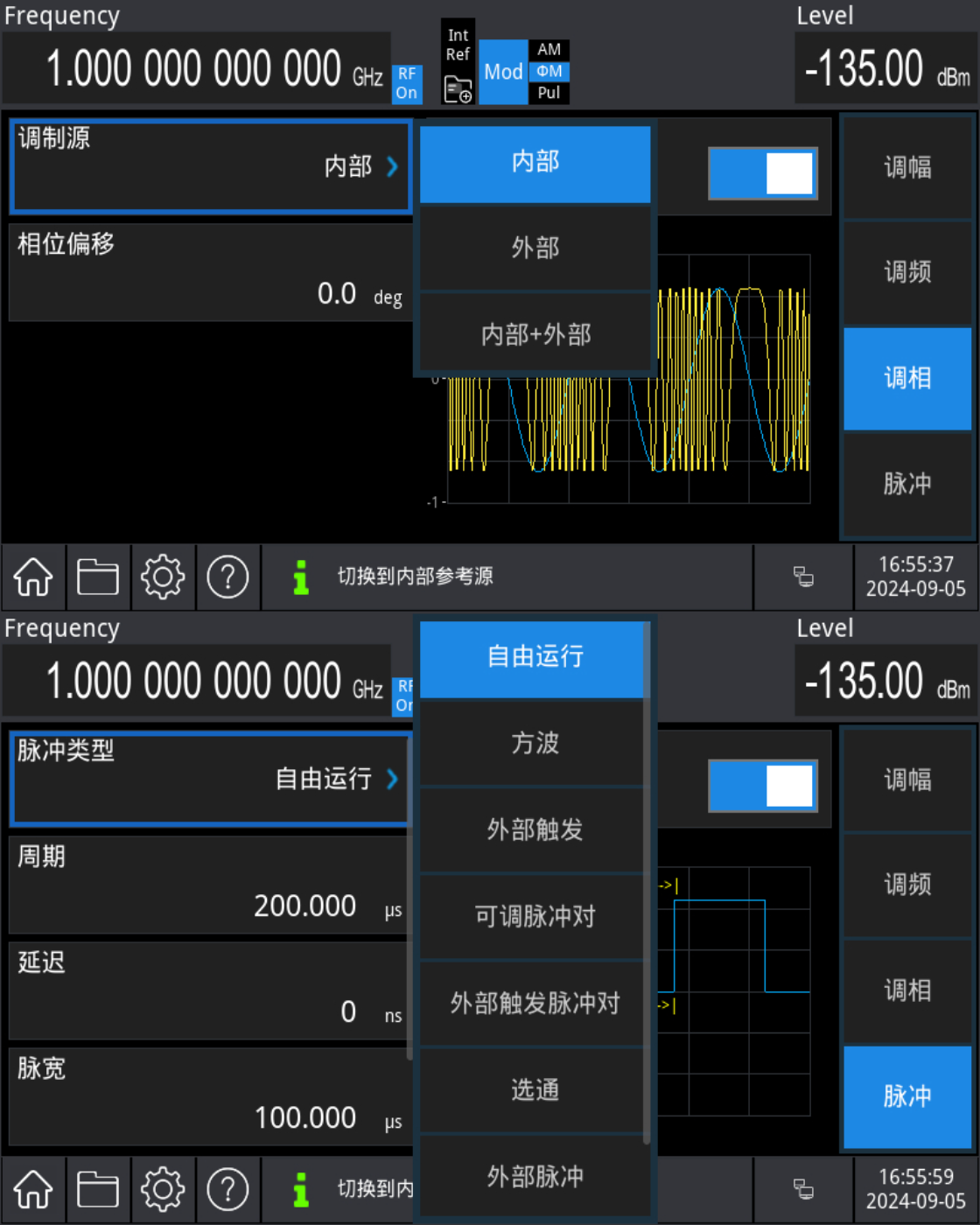Click the pulse type list scrollbar
Screen dimensions: 980x1225
pos(647,884)
